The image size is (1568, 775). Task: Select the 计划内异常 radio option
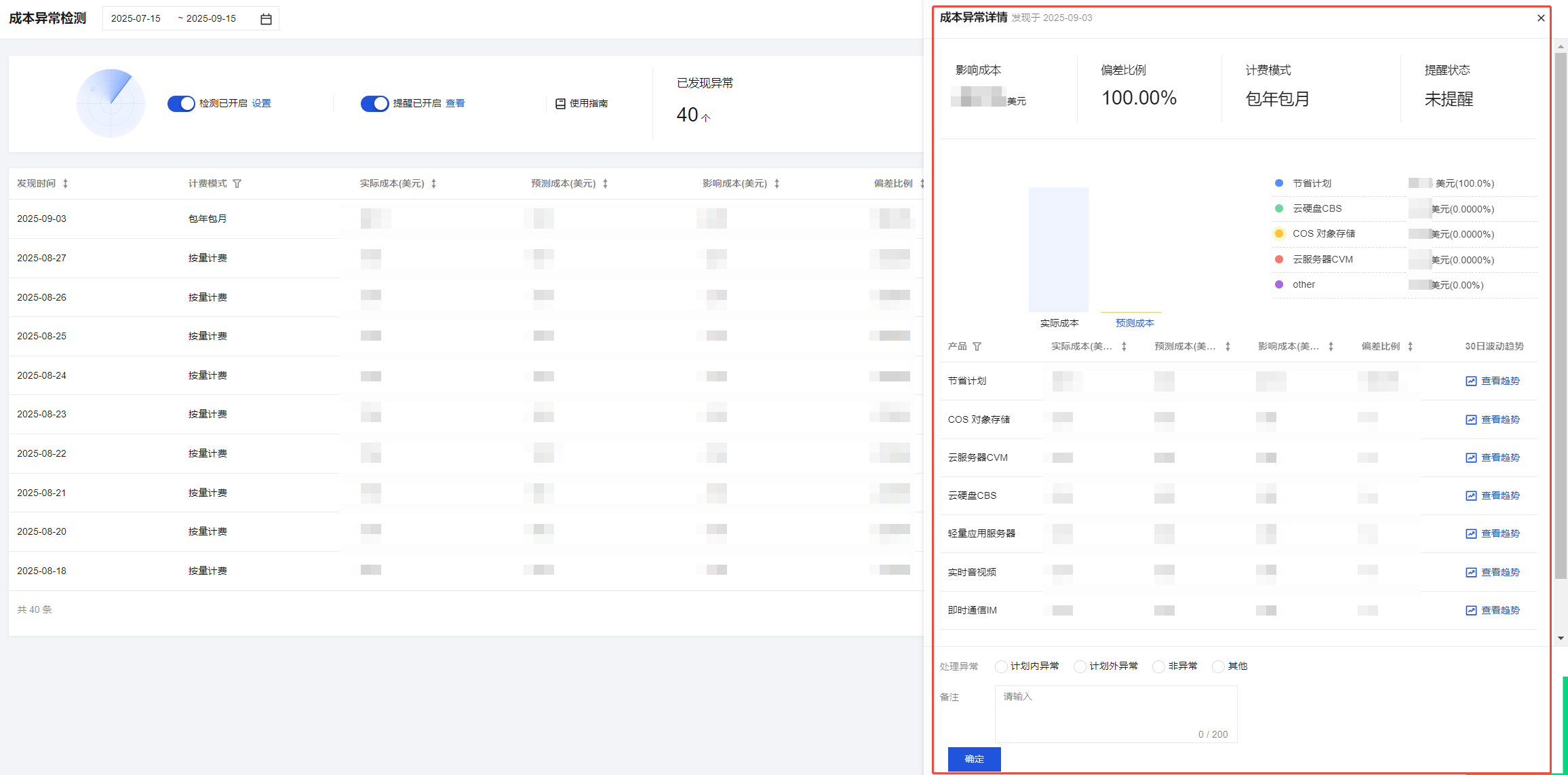pos(1001,666)
